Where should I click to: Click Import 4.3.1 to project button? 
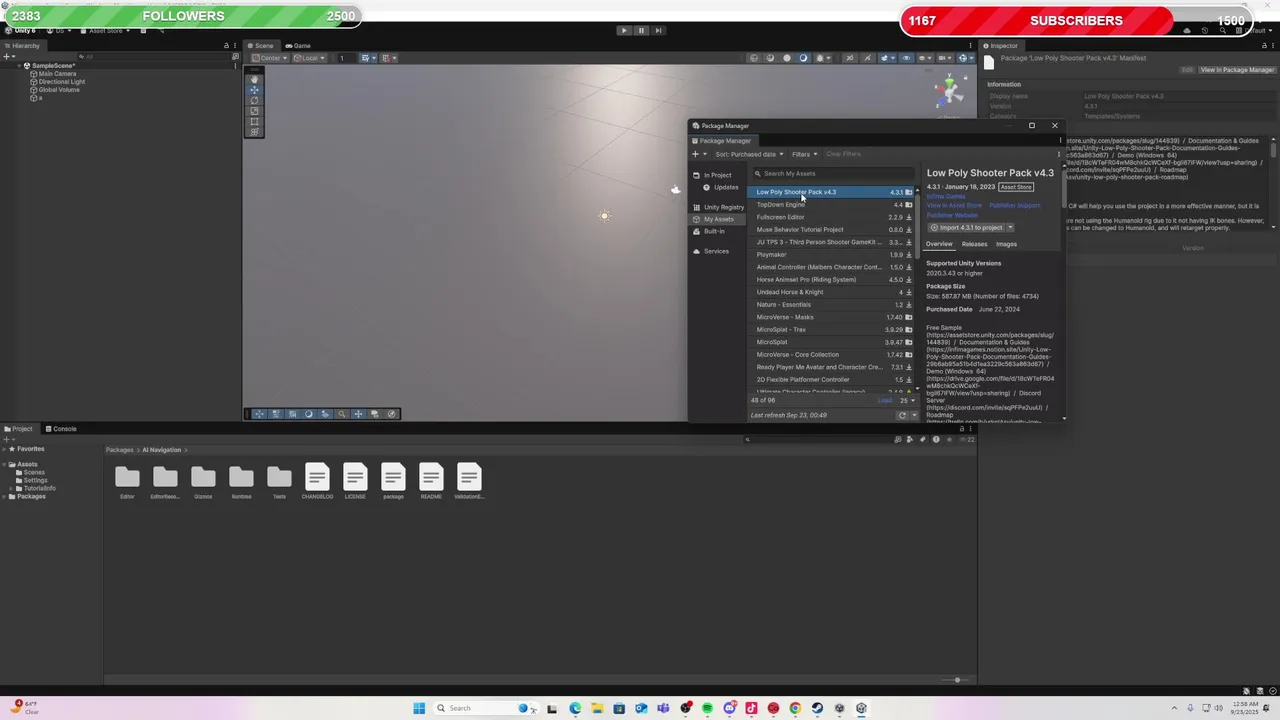pos(966,227)
